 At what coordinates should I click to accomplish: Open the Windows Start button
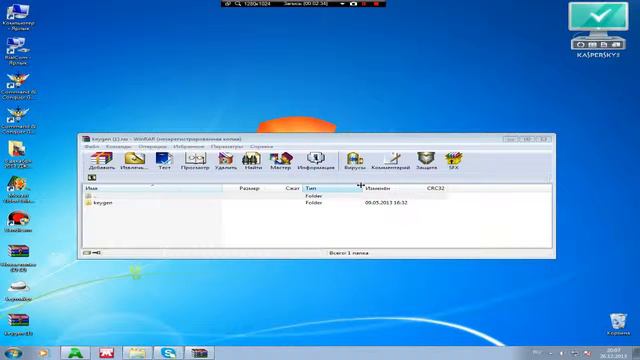13,353
